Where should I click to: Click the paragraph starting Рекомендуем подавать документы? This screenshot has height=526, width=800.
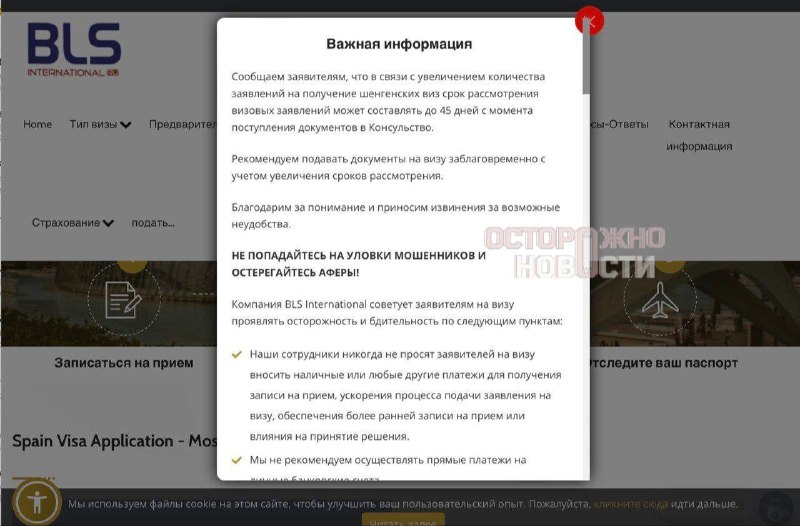(x=388, y=167)
